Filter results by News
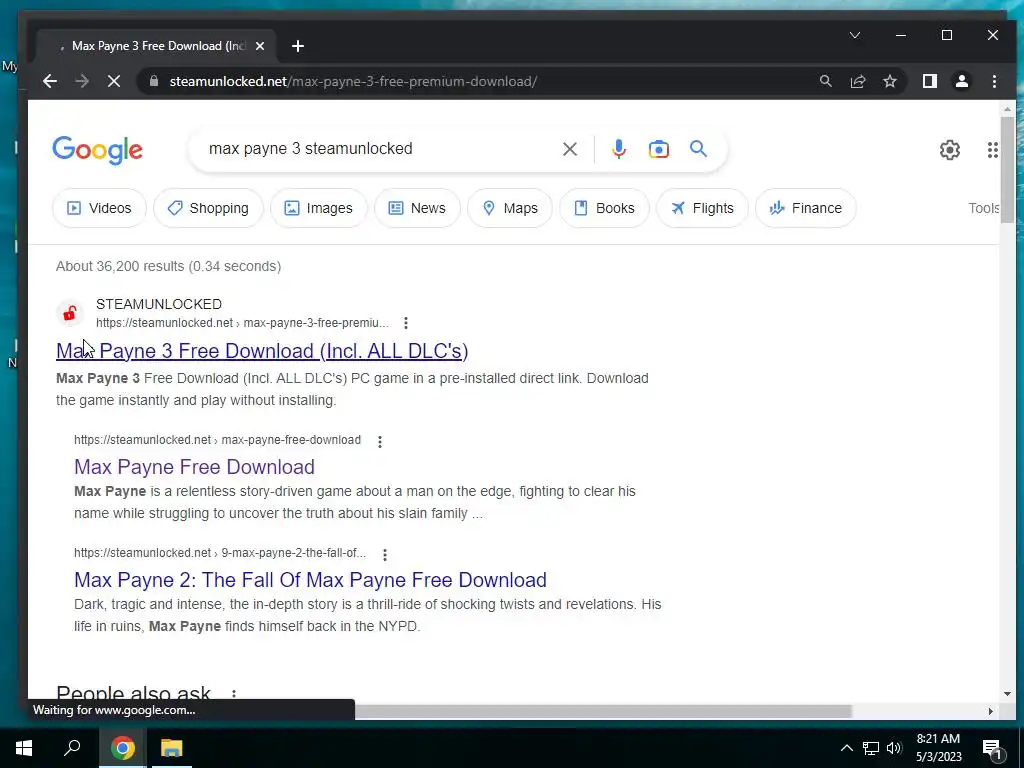Image resolution: width=1024 pixels, height=768 pixels. (417, 208)
